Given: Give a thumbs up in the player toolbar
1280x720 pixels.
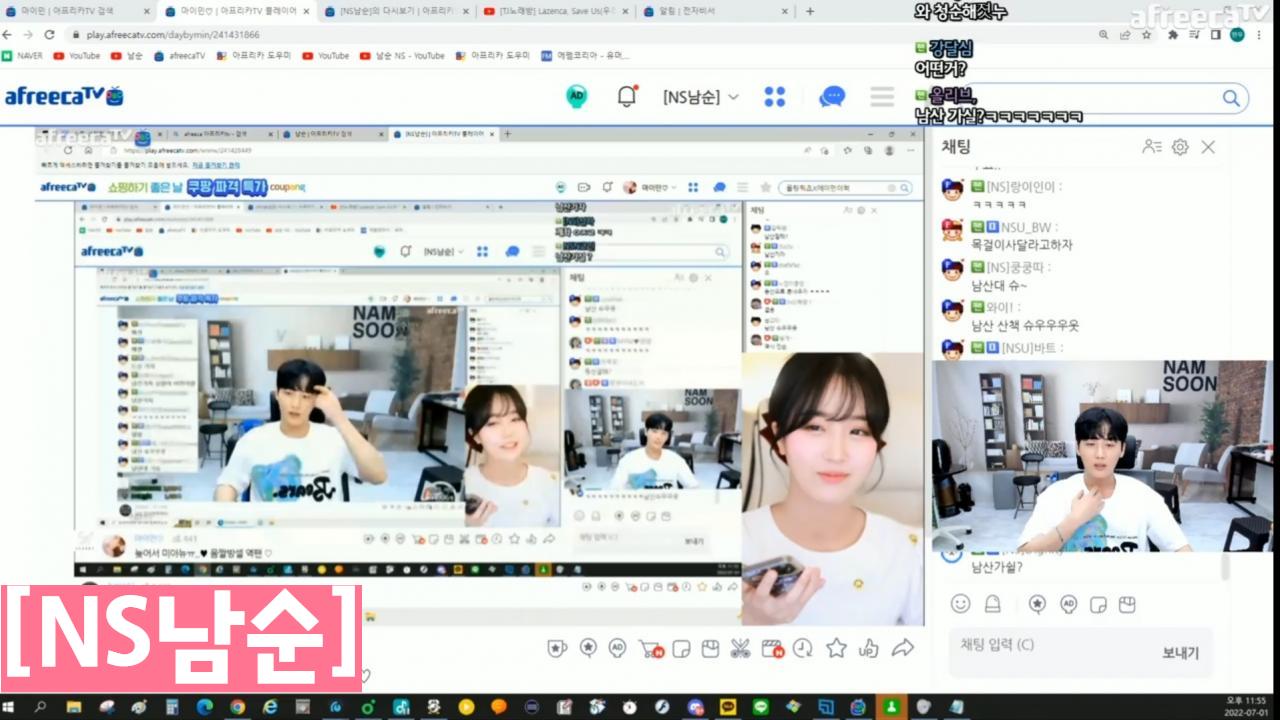Looking at the screenshot, I should coord(868,648).
